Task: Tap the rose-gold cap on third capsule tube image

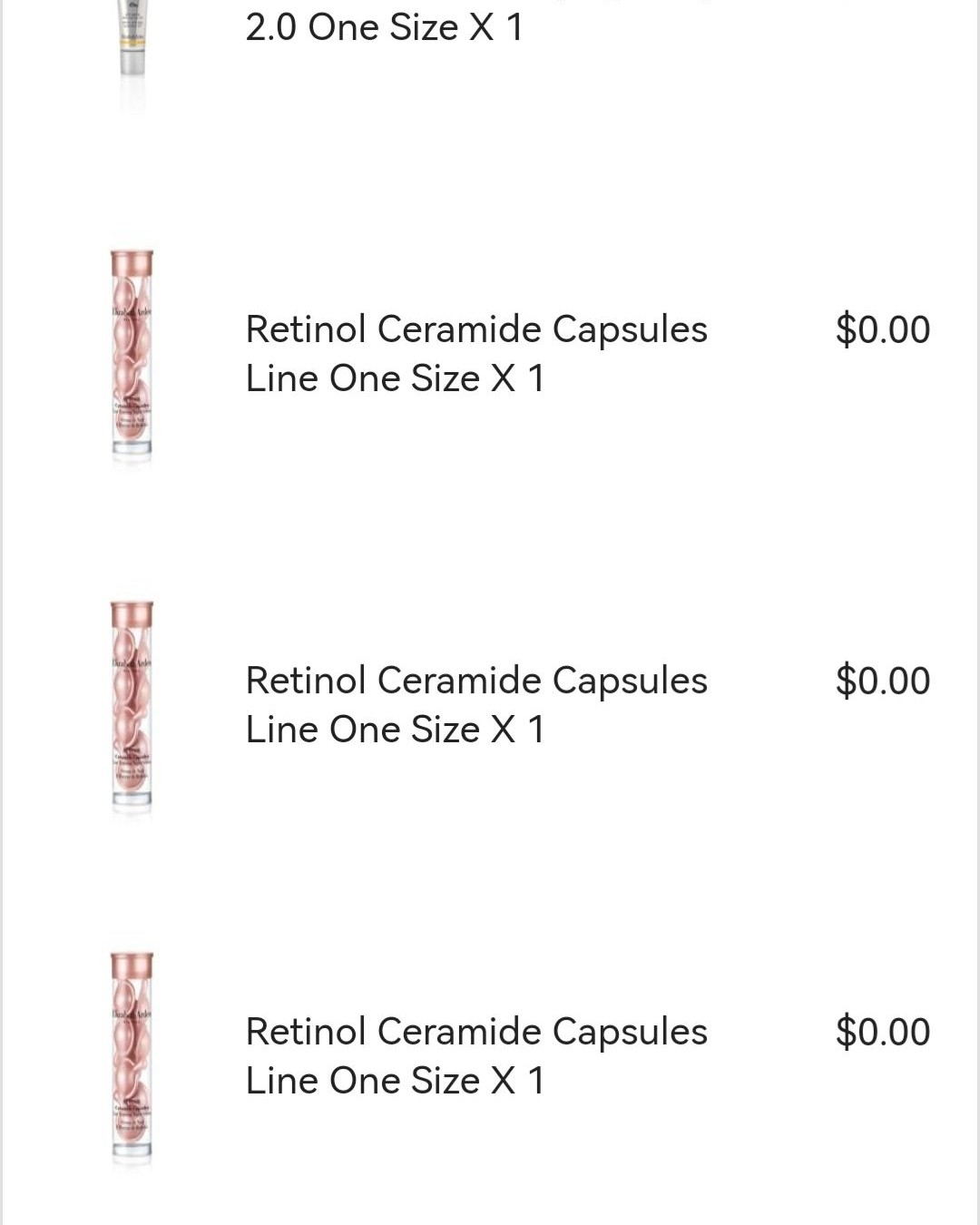Action: pos(132,966)
